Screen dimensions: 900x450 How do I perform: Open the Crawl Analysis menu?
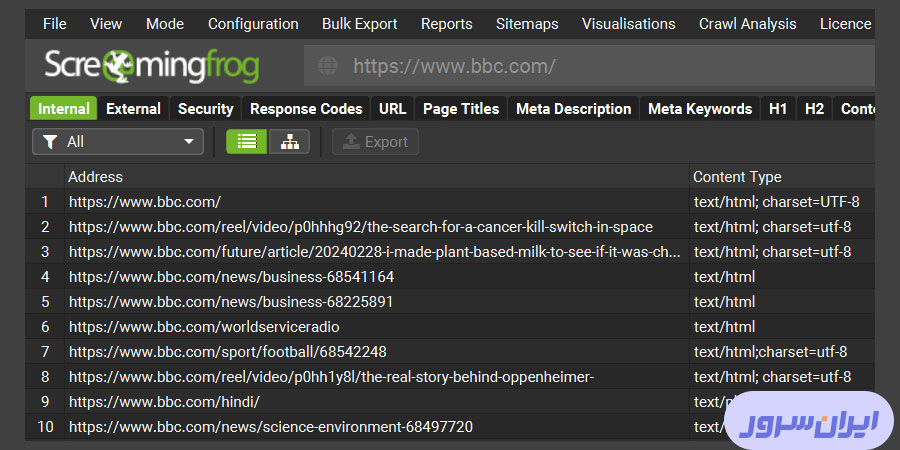[x=747, y=23]
